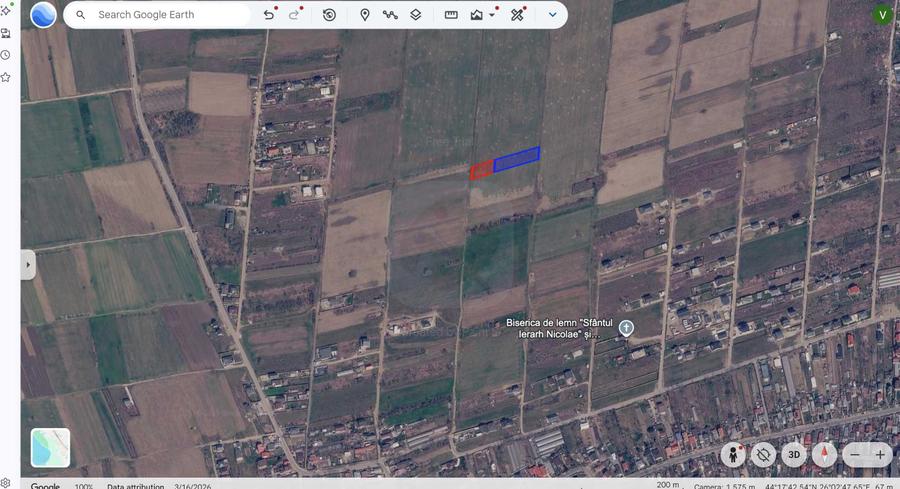The image size is (900, 489).
Task: Open the starred items icon in sidebar
Action: coord(6,77)
